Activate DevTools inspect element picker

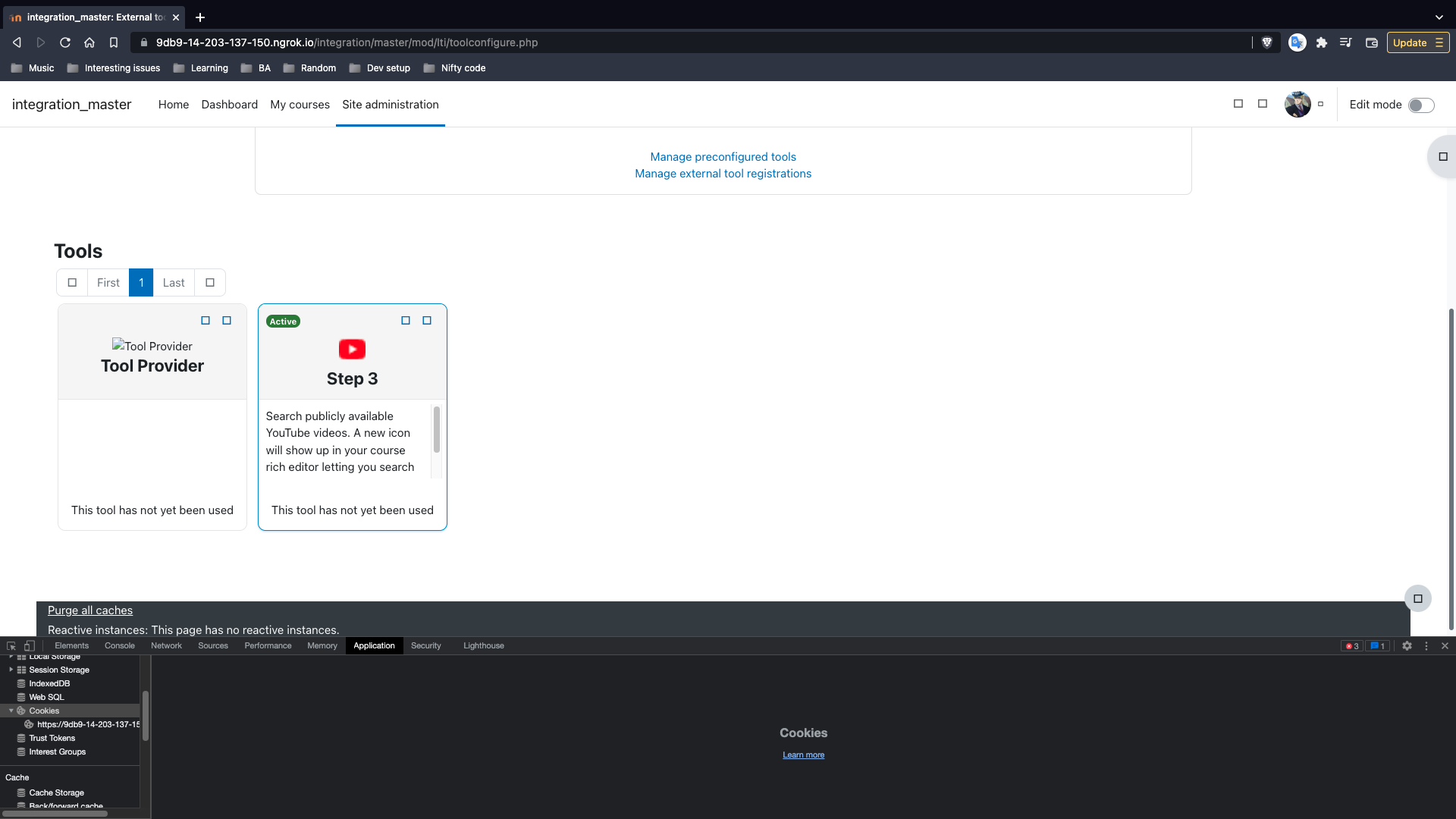coord(11,646)
